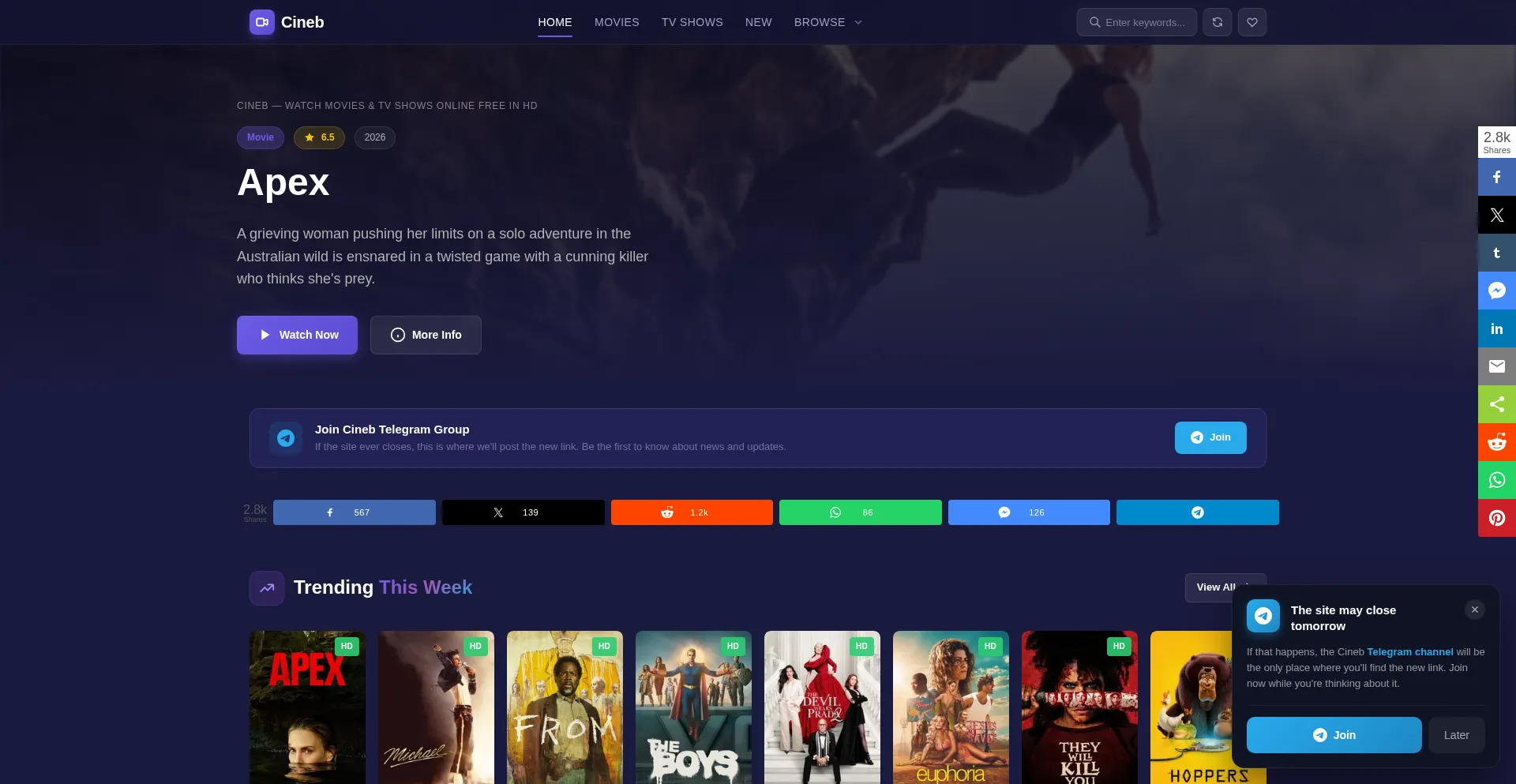Click the Trending This Week heading
The image size is (1516, 784).
tap(383, 587)
